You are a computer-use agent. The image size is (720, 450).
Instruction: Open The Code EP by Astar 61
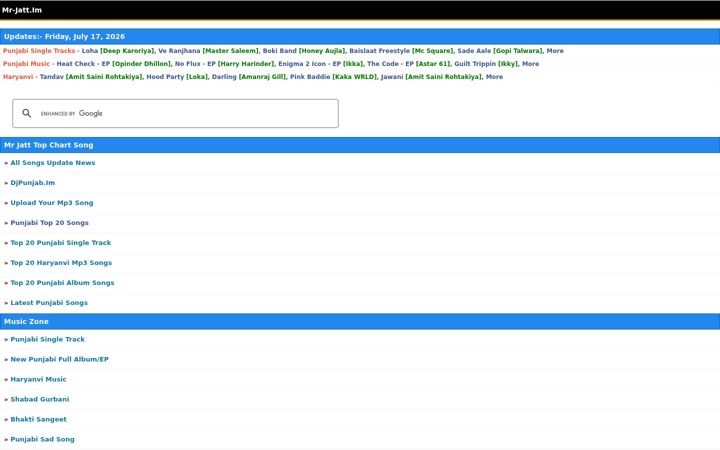(409, 64)
